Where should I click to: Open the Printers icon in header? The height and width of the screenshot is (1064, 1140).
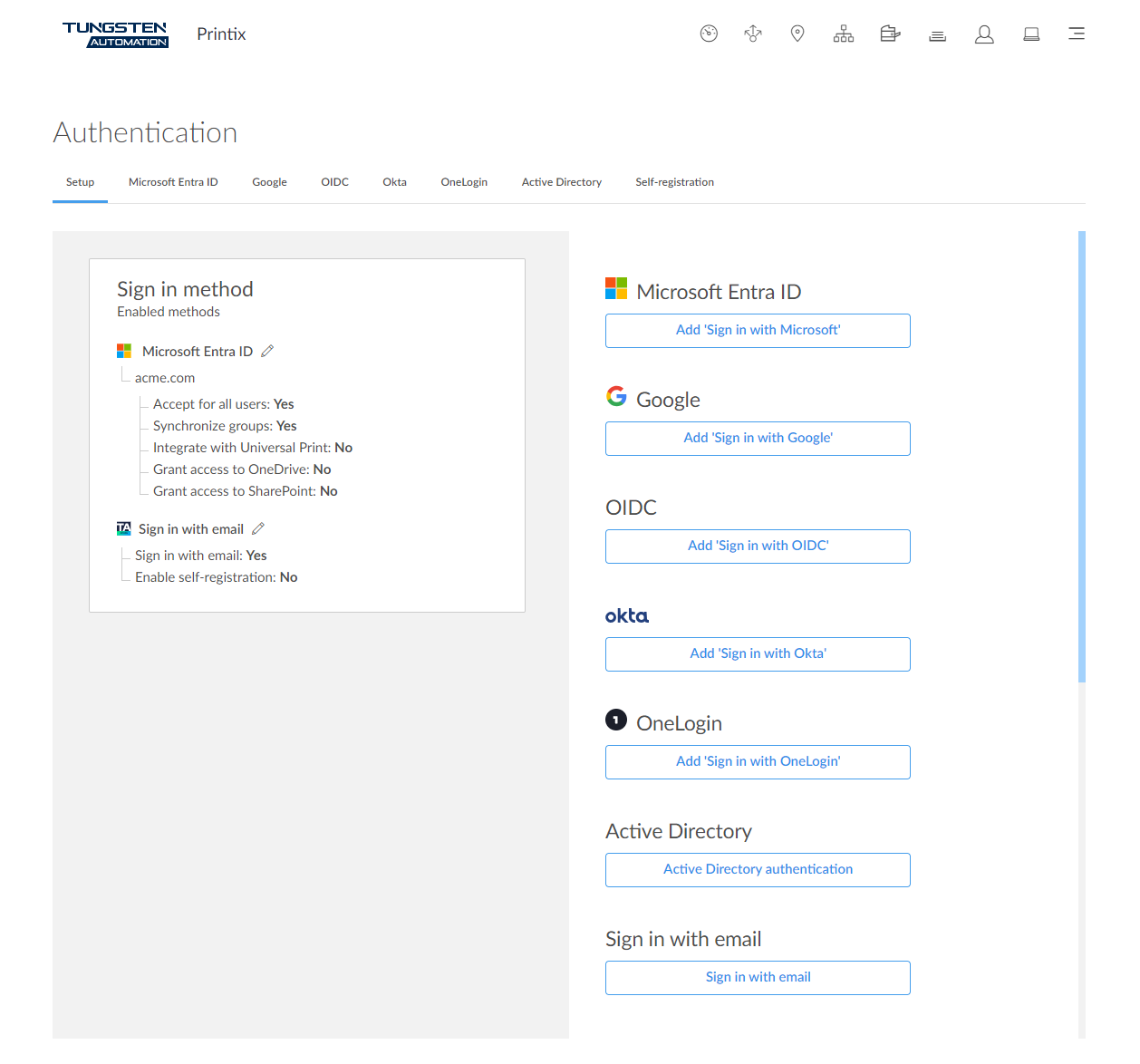click(890, 34)
